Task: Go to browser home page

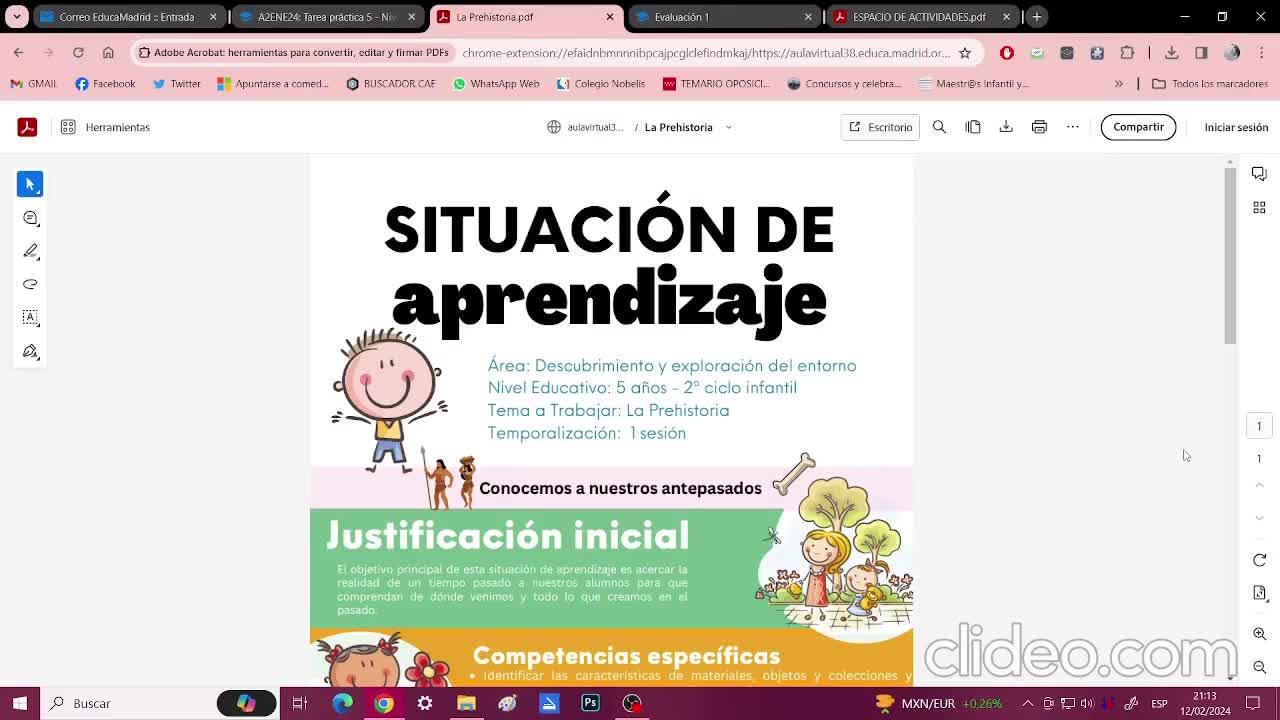Action: (x=108, y=52)
